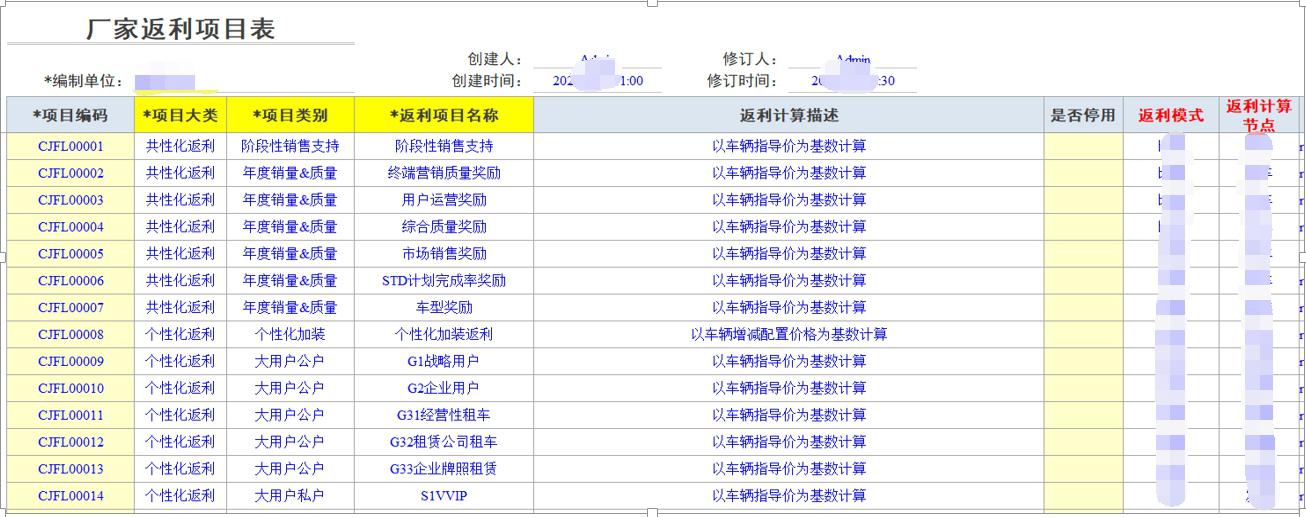Select the 是否停用 cell for CJFL00010
1306x517 pixels.
click(1083, 388)
